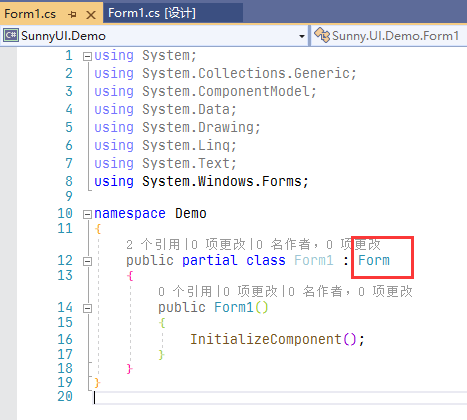467x420 pixels.
Task: Collapse the Form1 class region
Action: 87,261
